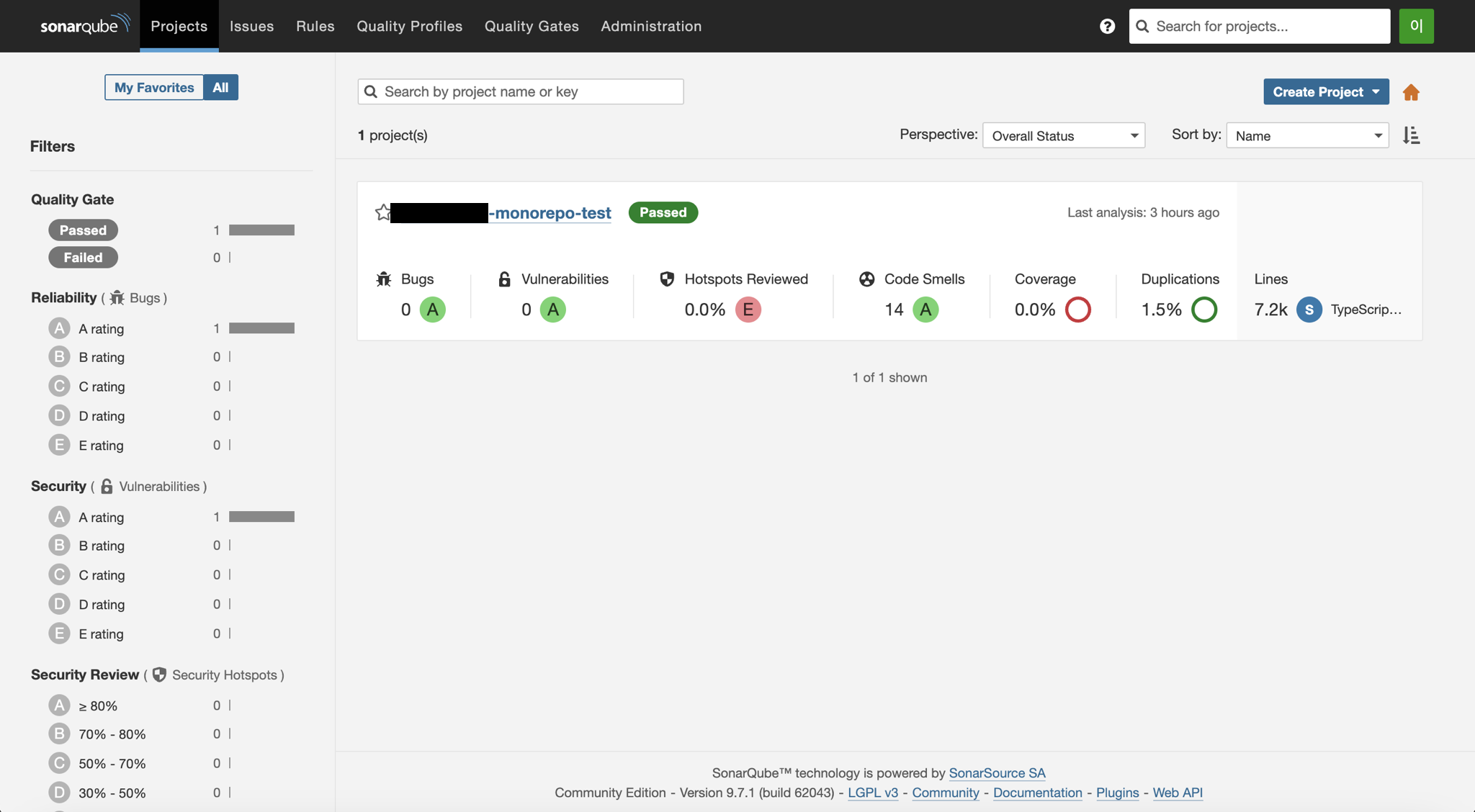Click the project search input field
1475x812 pixels.
521,91
